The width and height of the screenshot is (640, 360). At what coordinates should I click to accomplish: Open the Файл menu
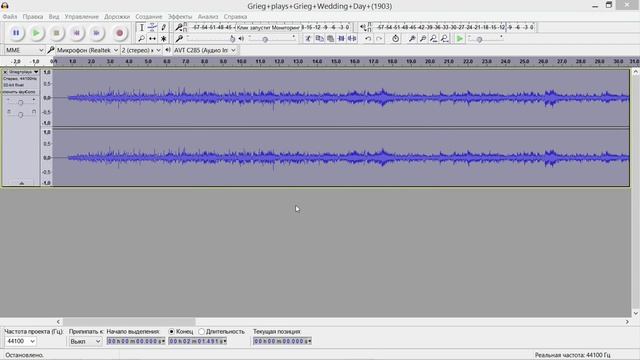pyautogui.click(x=10, y=17)
